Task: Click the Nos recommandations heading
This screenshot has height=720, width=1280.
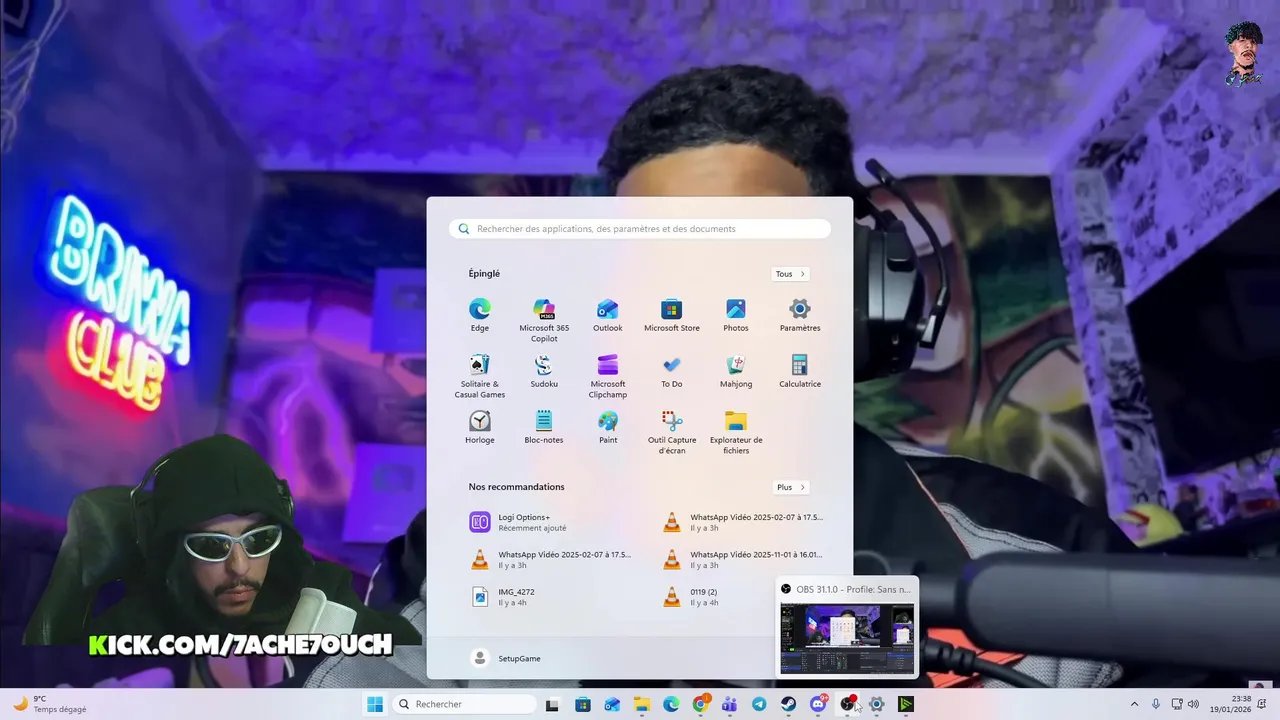Action: click(x=516, y=487)
